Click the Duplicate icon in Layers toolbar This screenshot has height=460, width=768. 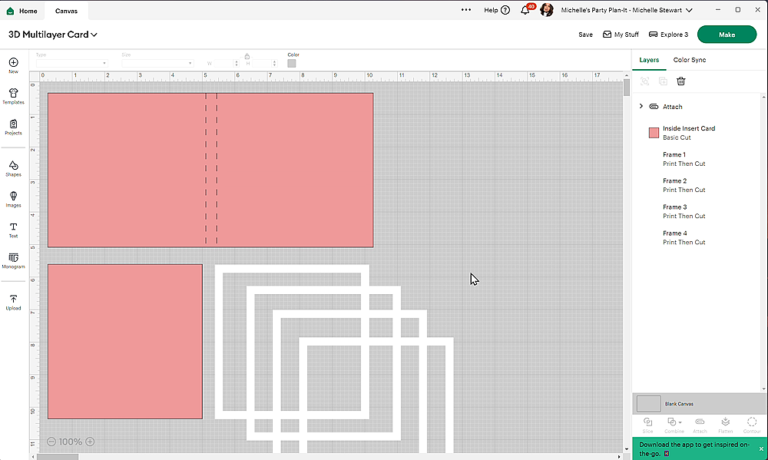pos(663,81)
